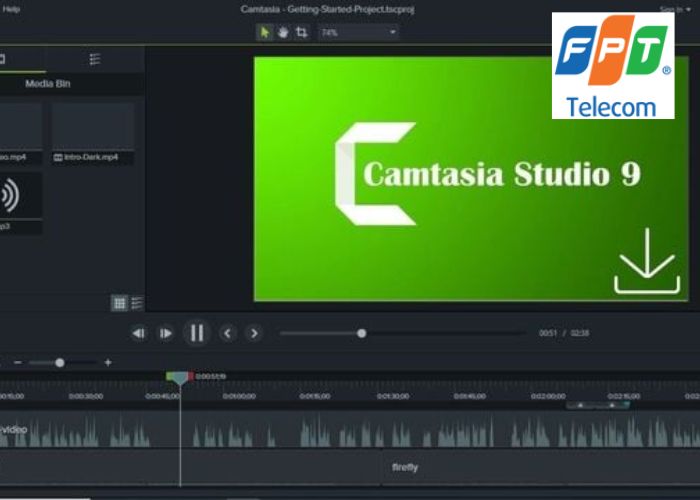Click the timeline zoom slider handle

point(60,363)
